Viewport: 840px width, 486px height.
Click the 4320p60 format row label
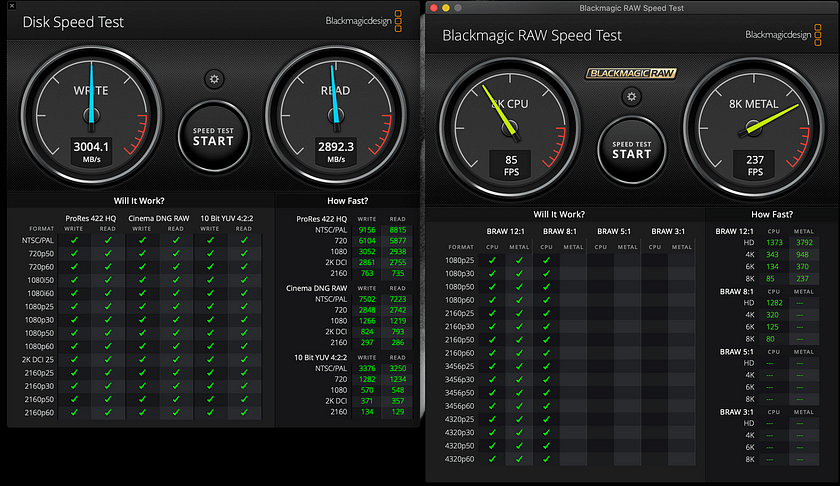pyautogui.click(x=459, y=459)
